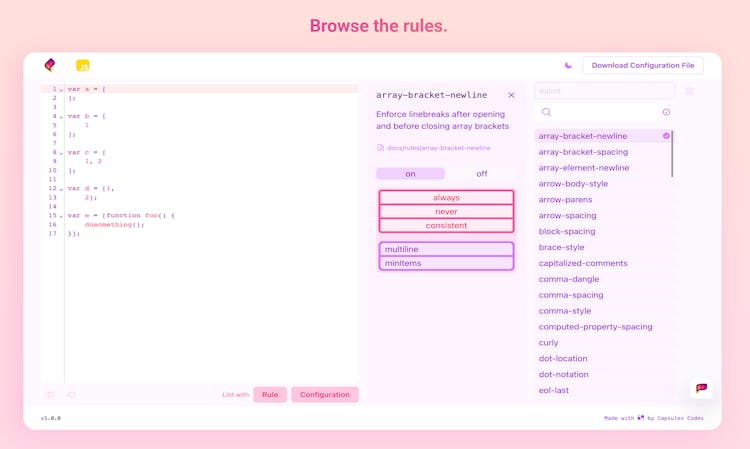Select arrow-body-style from the rules list

[x=573, y=184]
